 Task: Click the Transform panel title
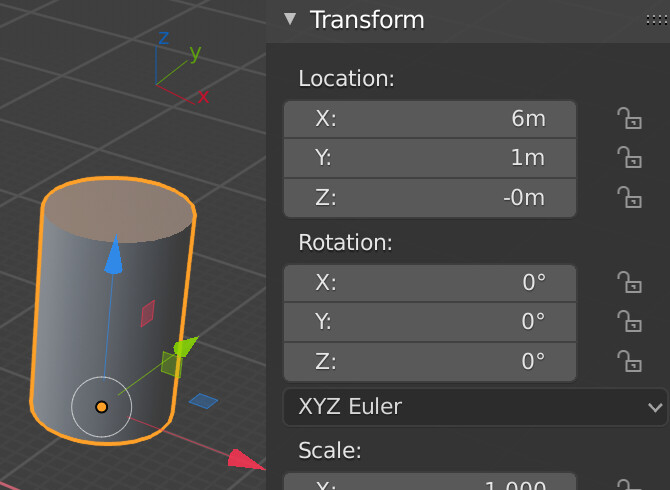(367, 20)
